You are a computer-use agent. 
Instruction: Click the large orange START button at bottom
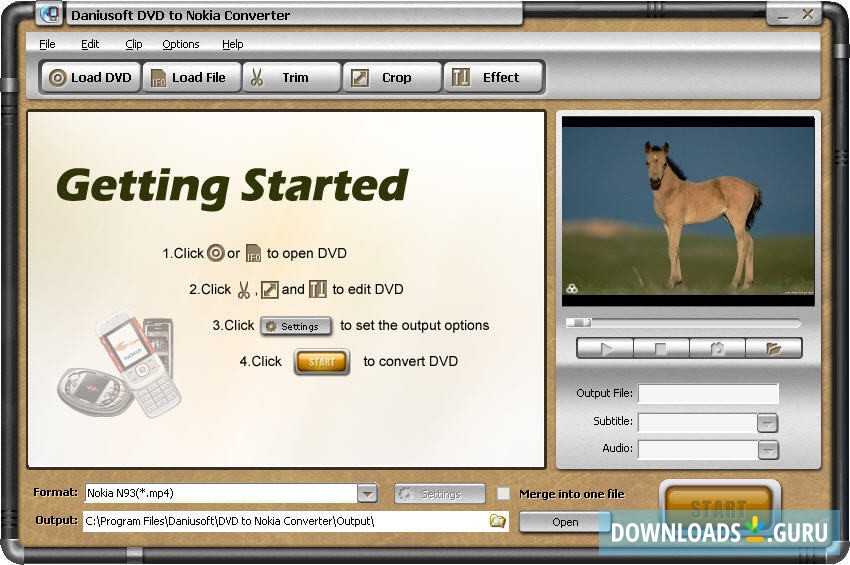point(719,507)
